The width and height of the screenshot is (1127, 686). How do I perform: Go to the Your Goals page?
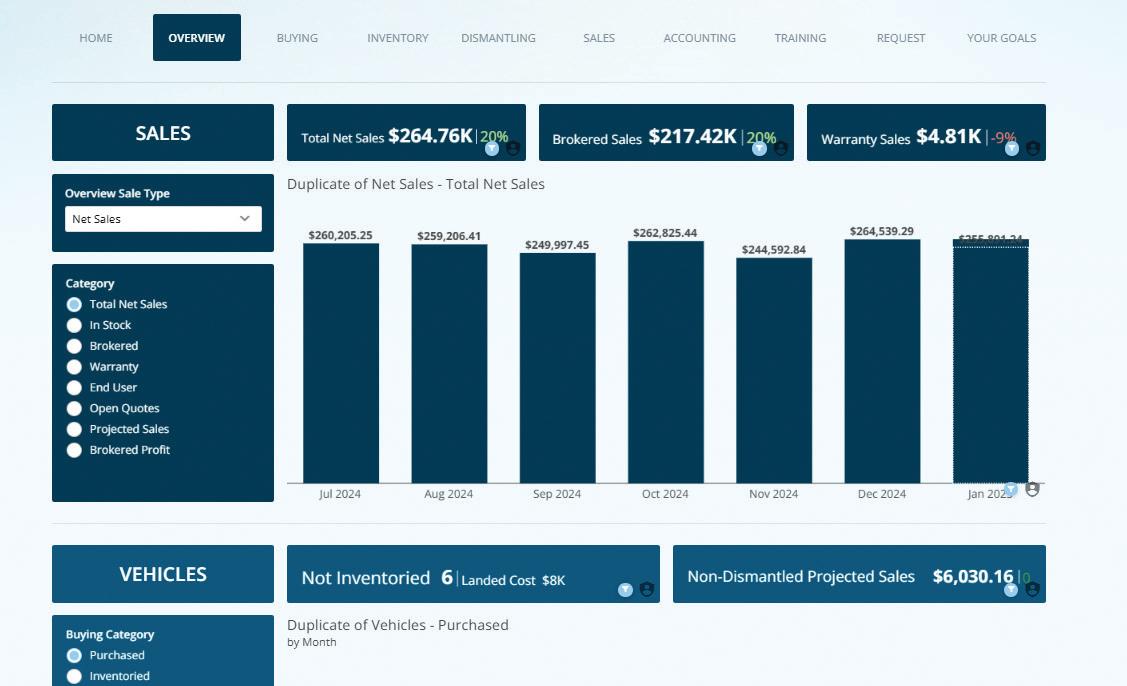[x=1001, y=37]
